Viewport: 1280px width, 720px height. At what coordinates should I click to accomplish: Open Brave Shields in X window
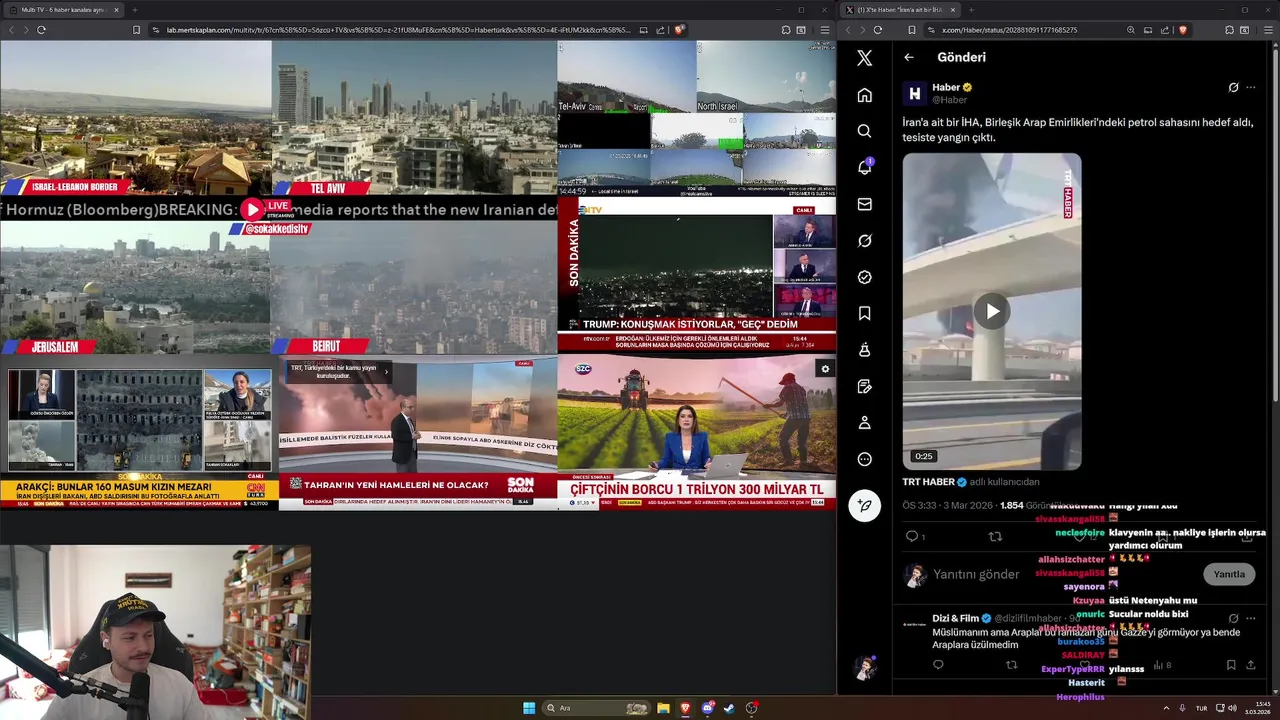1183,30
